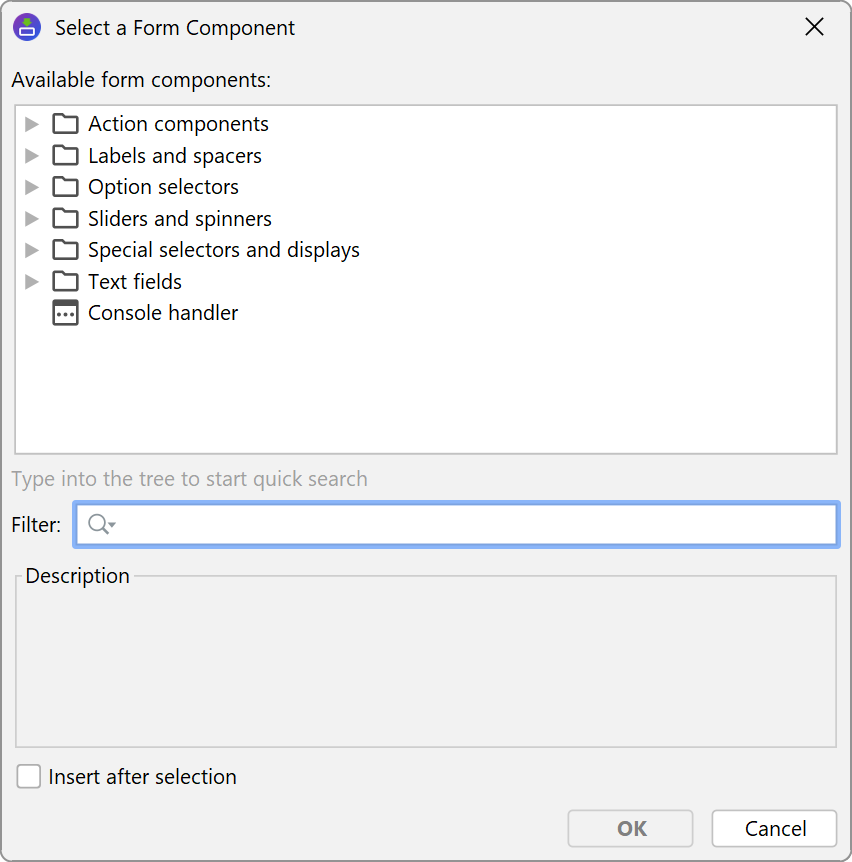Viewport: 852px width, 862px height.
Task: Click the Option selectors folder icon
Action: [65, 187]
